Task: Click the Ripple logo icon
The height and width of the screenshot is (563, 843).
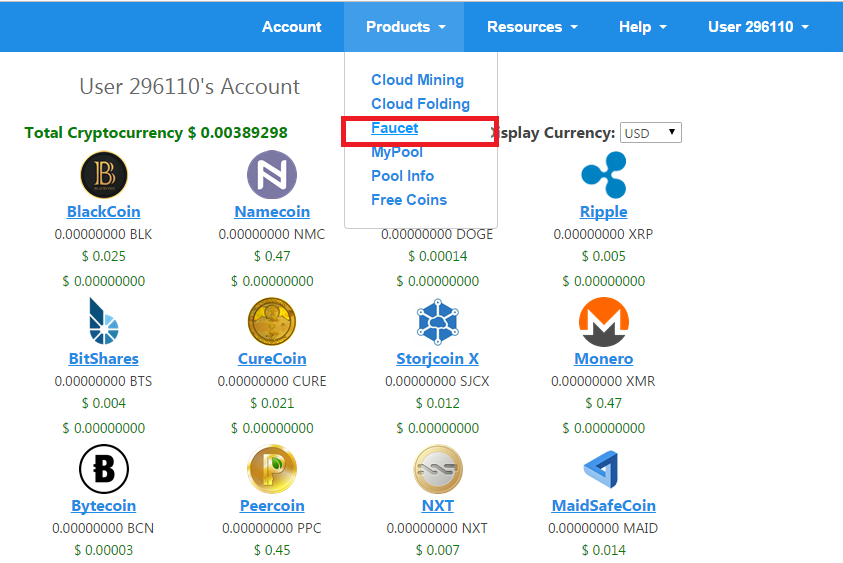Action: pyautogui.click(x=604, y=175)
